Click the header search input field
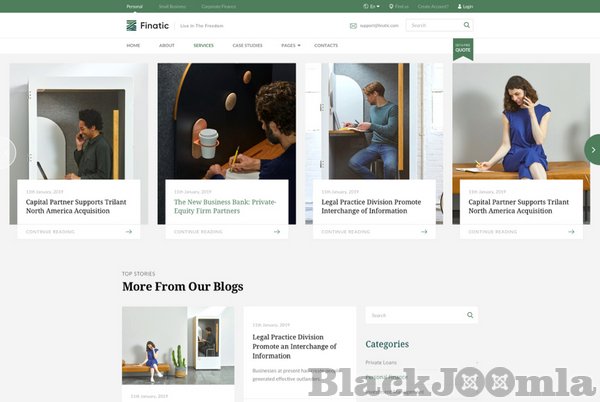This screenshot has width=600, height=402. click(x=433, y=25)
